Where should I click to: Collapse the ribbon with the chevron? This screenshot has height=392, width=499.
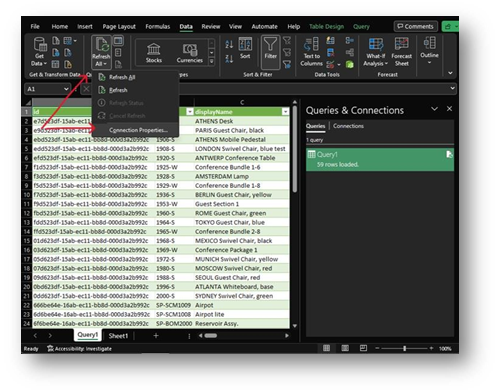coord(450,73)
